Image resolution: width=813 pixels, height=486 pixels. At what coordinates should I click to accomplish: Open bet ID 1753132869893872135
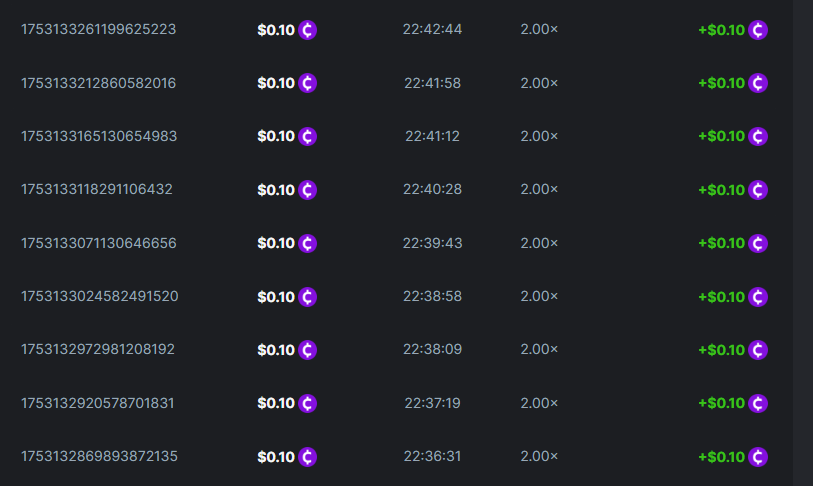coord(98,456)
